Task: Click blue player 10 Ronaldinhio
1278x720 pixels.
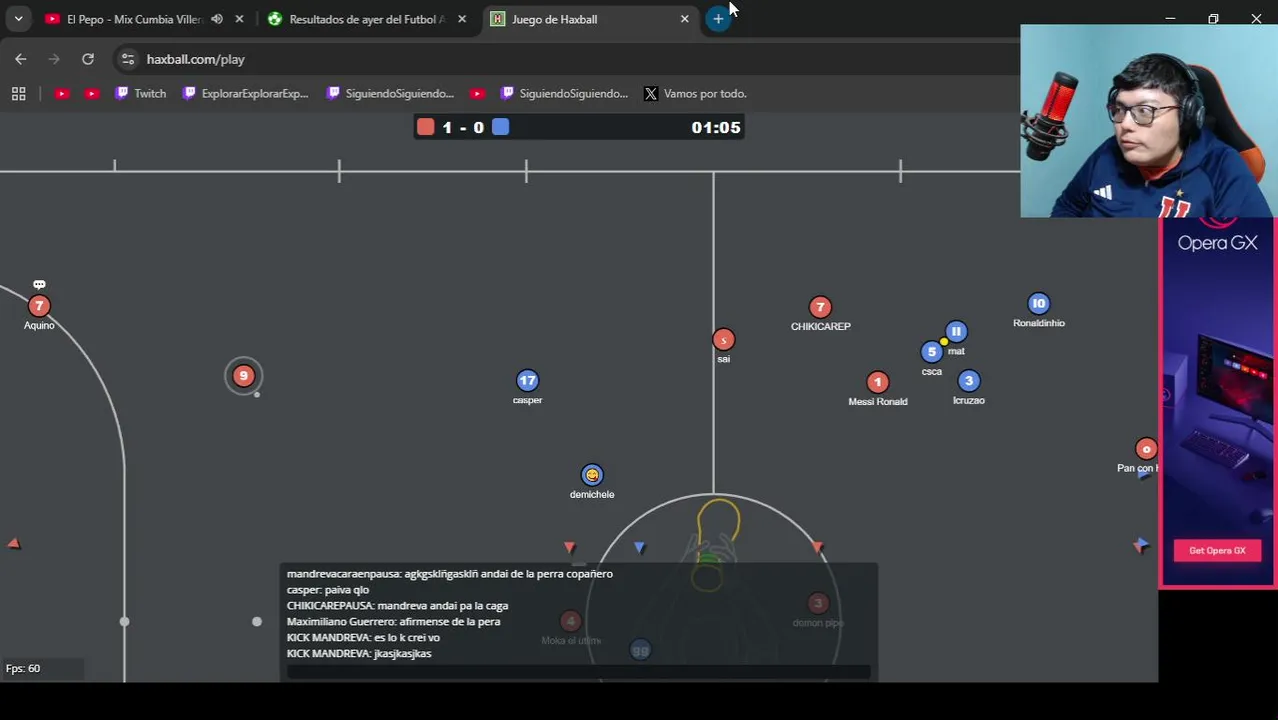Action: click(1038, 303)
